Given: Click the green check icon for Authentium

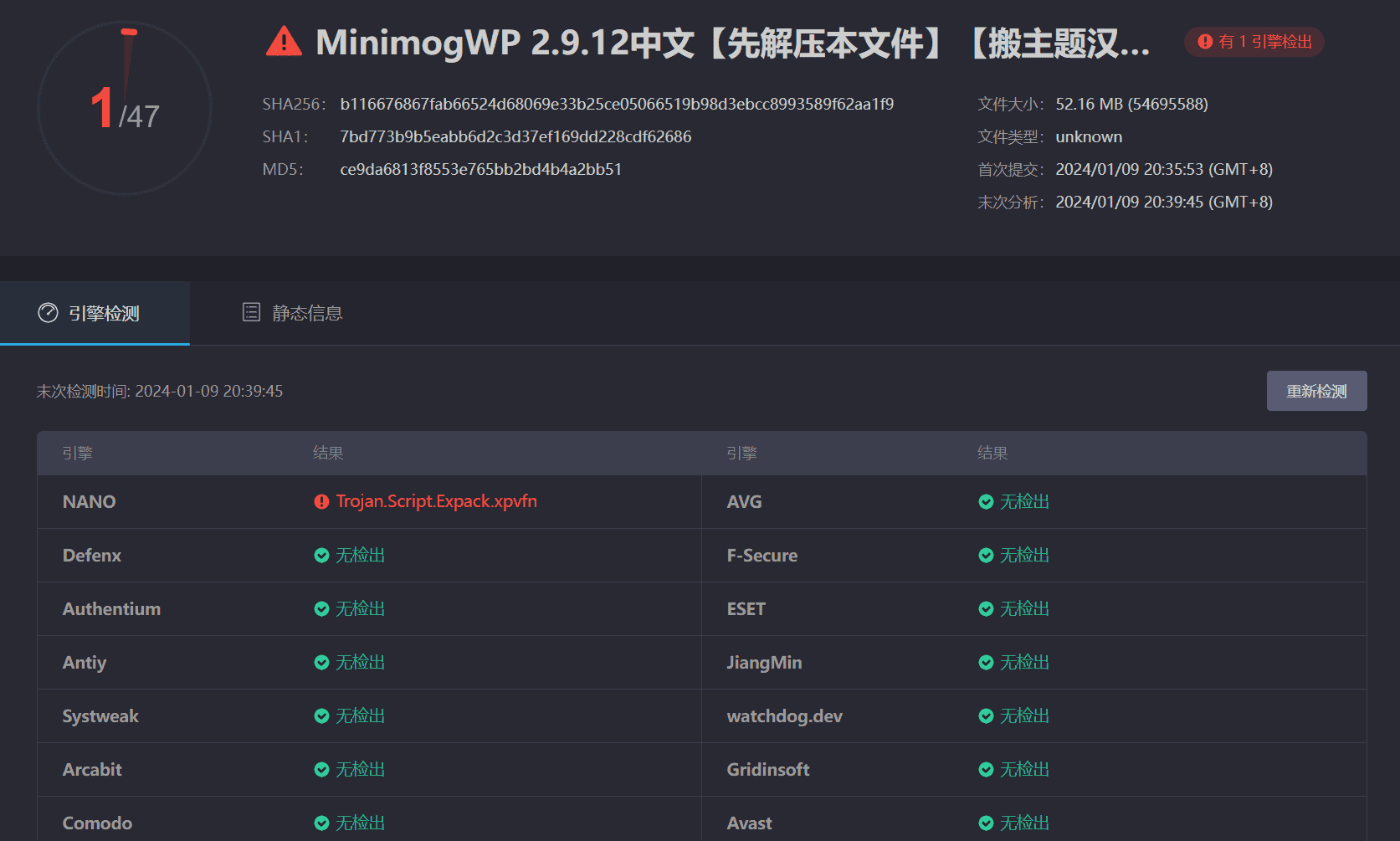Looking at the screenshot, I should click(x=321, y=608).
